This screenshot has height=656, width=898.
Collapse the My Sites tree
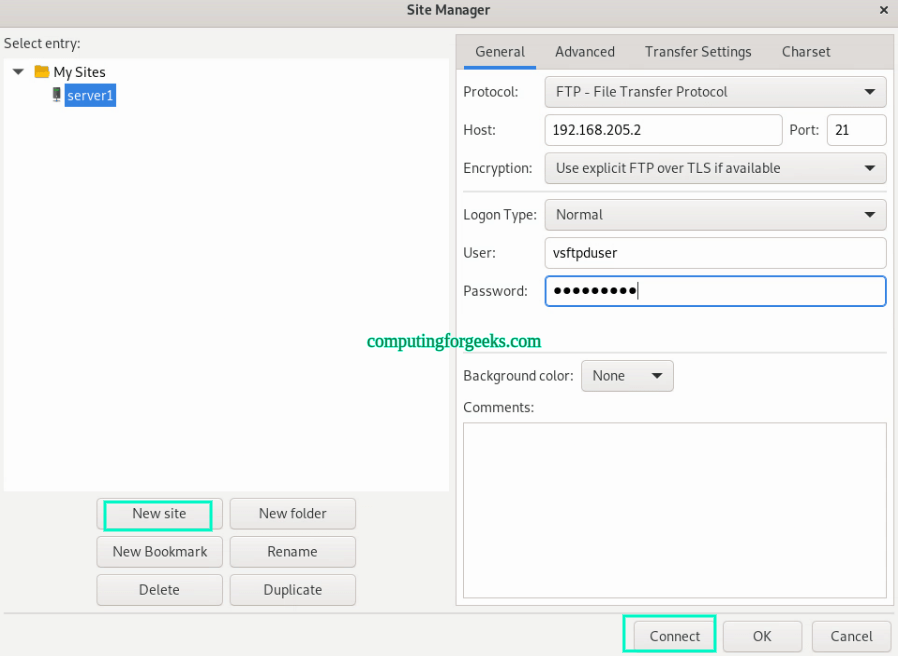coord(17,71)
